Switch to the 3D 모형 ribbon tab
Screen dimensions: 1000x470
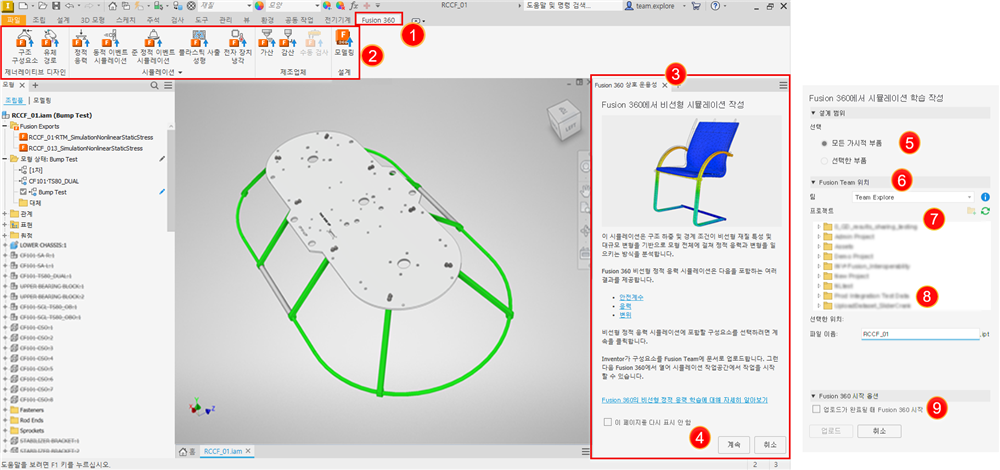pos(93,20)
